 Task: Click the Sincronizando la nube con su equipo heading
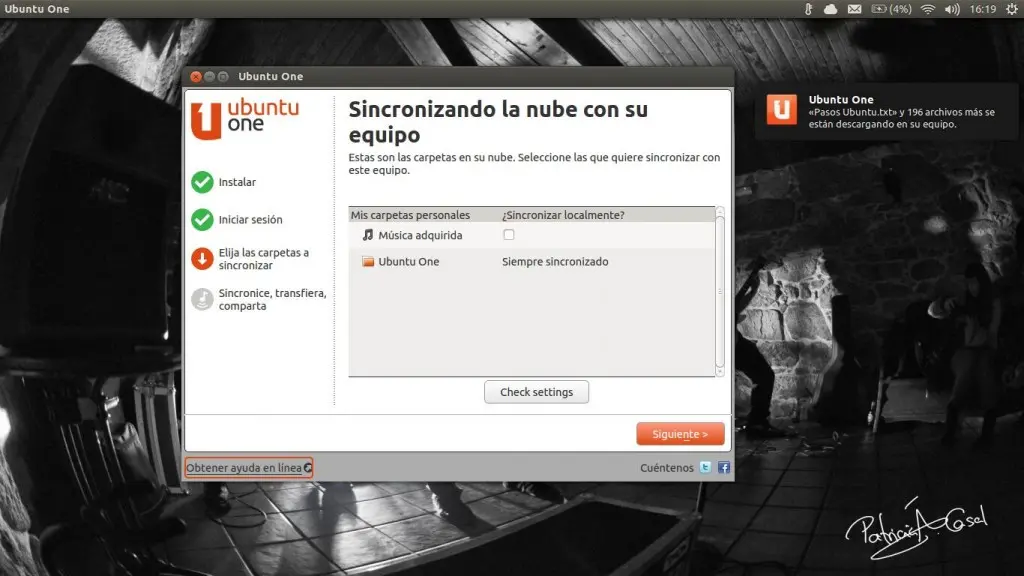[x=498, y=121]
